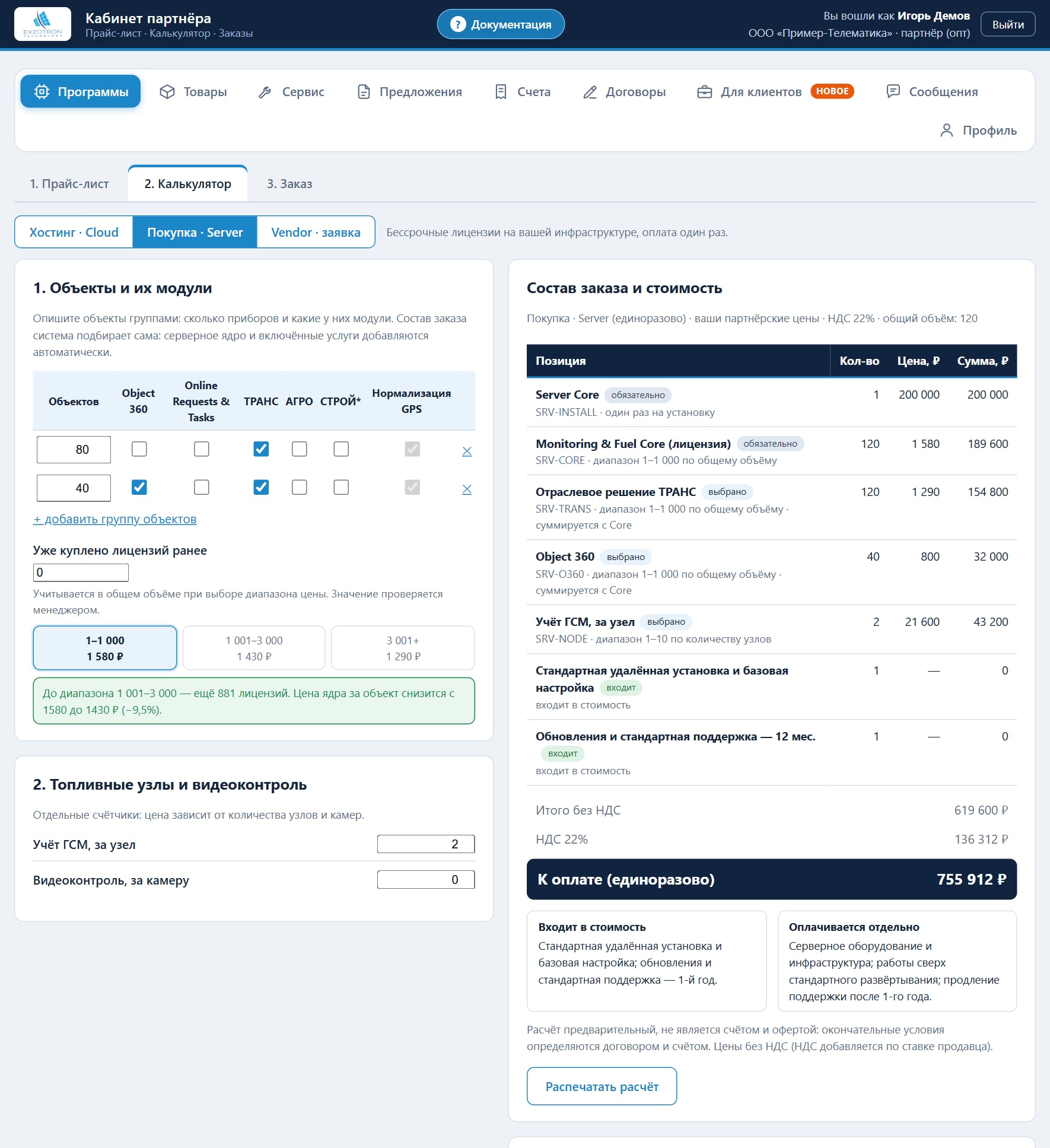1050x1148 pixels.
Task: Remove the 80-object group with the X icon
Action: tap(467, 451)
